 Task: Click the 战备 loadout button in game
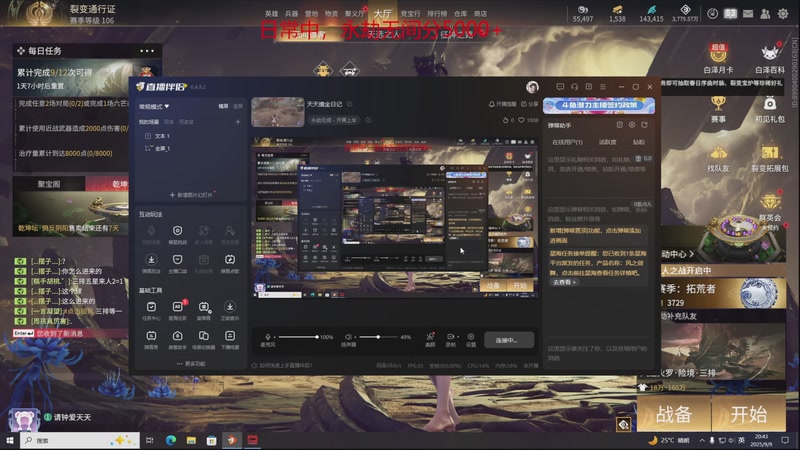[x=673, y=414]
